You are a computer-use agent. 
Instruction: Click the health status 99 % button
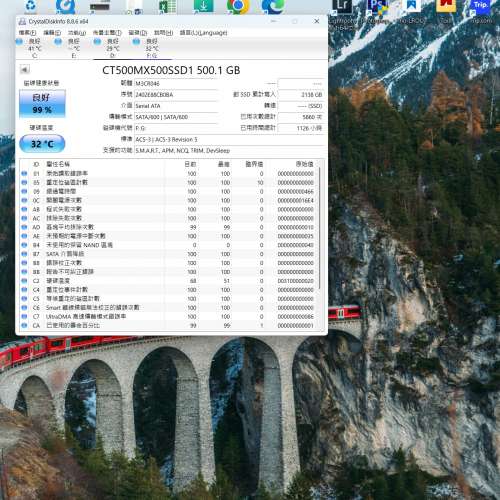pos(42,103)
